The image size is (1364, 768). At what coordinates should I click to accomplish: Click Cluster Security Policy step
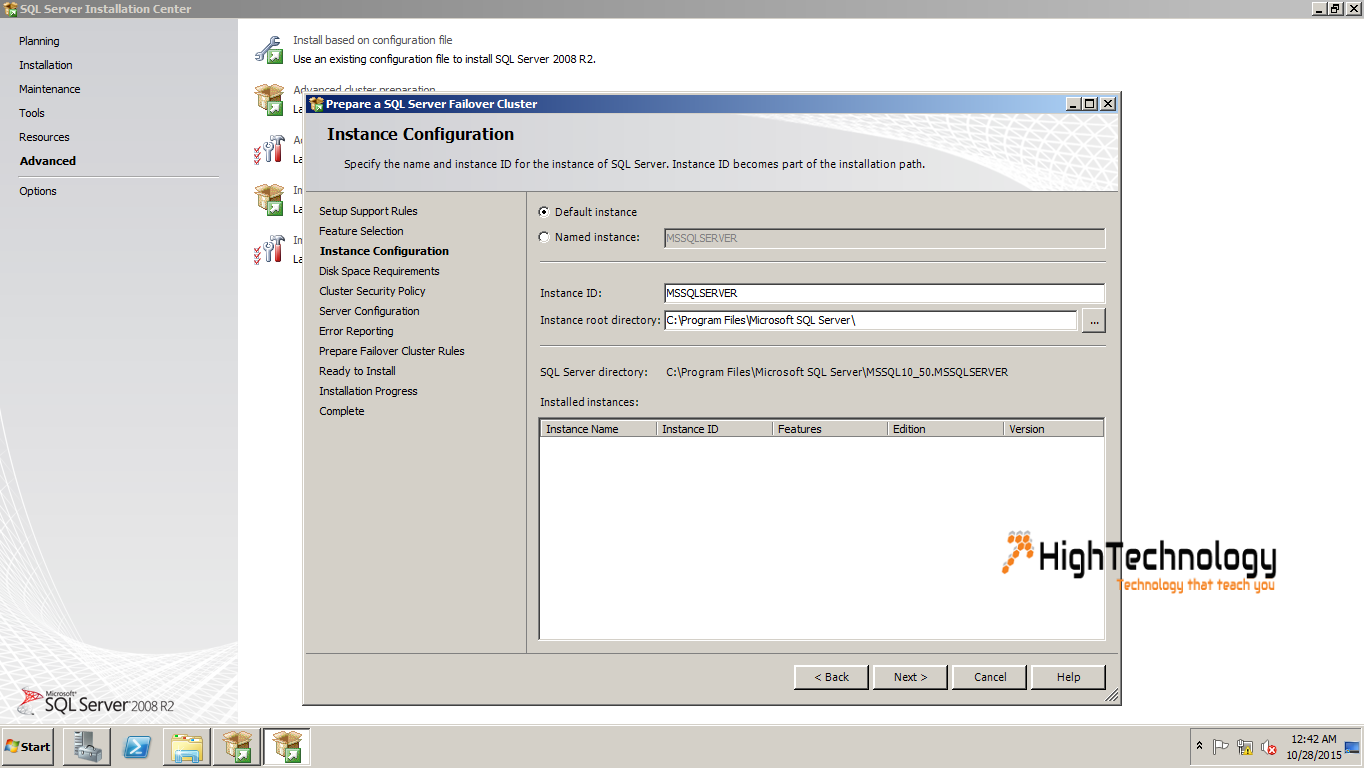(372, 291)
